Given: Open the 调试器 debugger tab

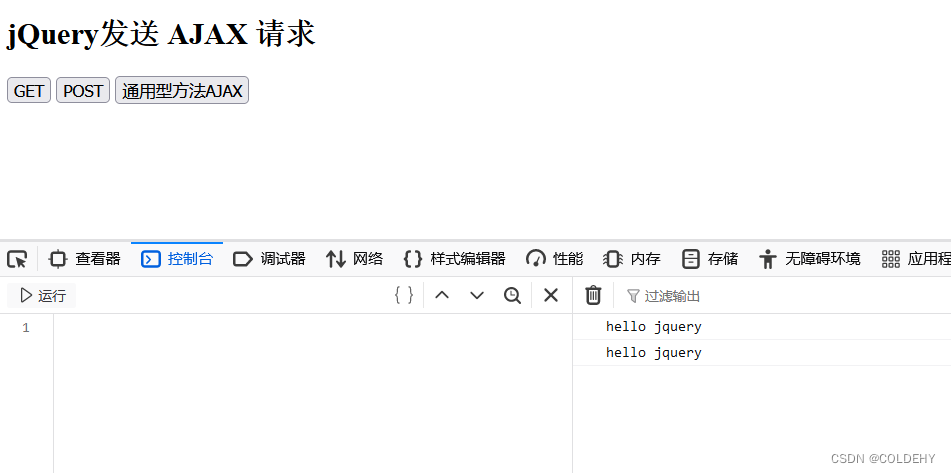Looking at the screenshot, I should [x=269, y=260].
